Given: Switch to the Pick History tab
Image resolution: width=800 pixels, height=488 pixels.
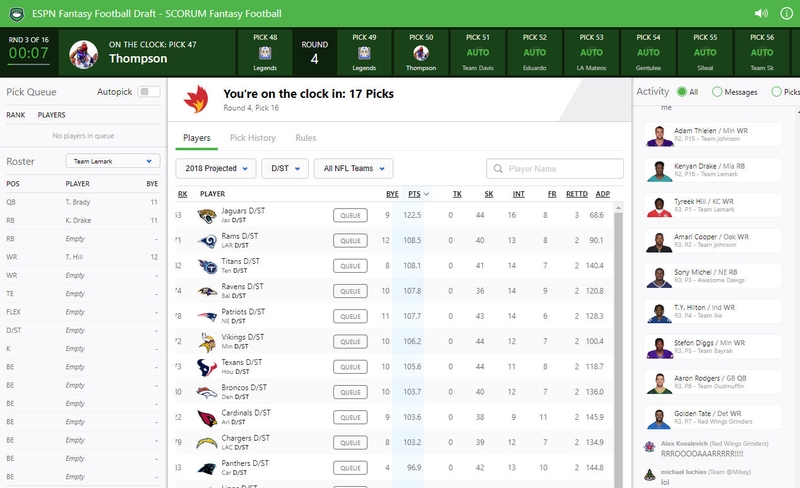Looking at the screenshot, I should 253,138.
